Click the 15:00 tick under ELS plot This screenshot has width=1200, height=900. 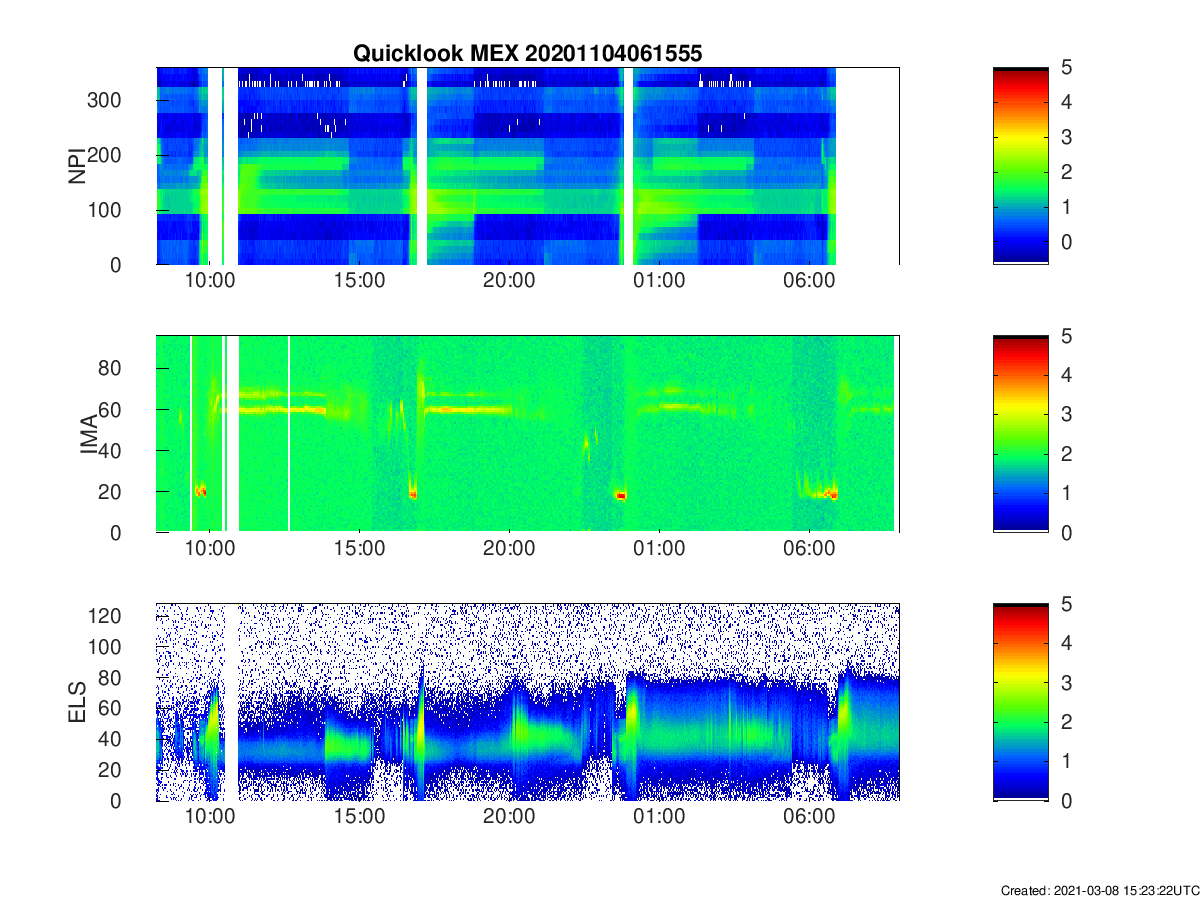pos(359,817)
